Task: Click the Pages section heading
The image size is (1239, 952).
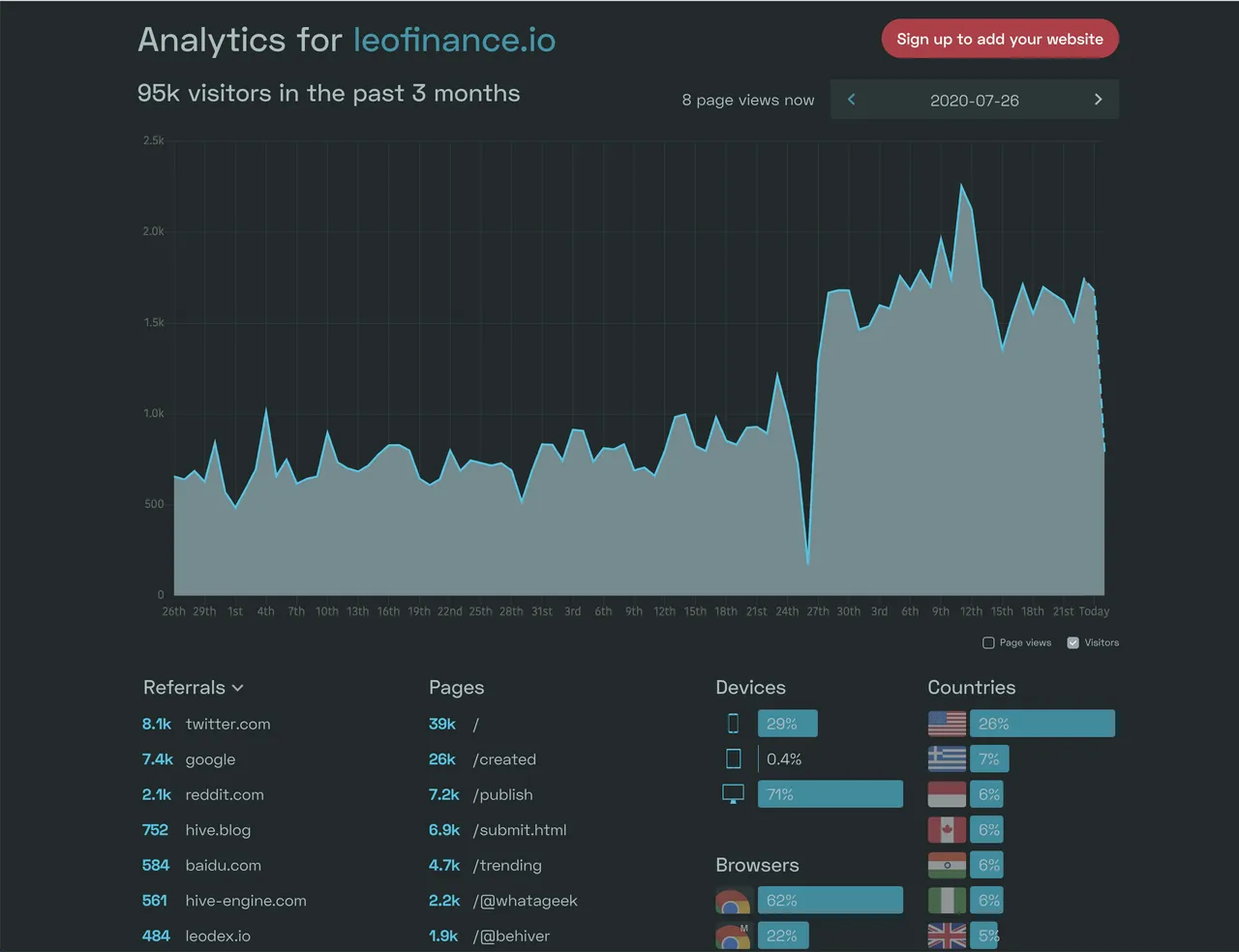Action: (456, 688)
